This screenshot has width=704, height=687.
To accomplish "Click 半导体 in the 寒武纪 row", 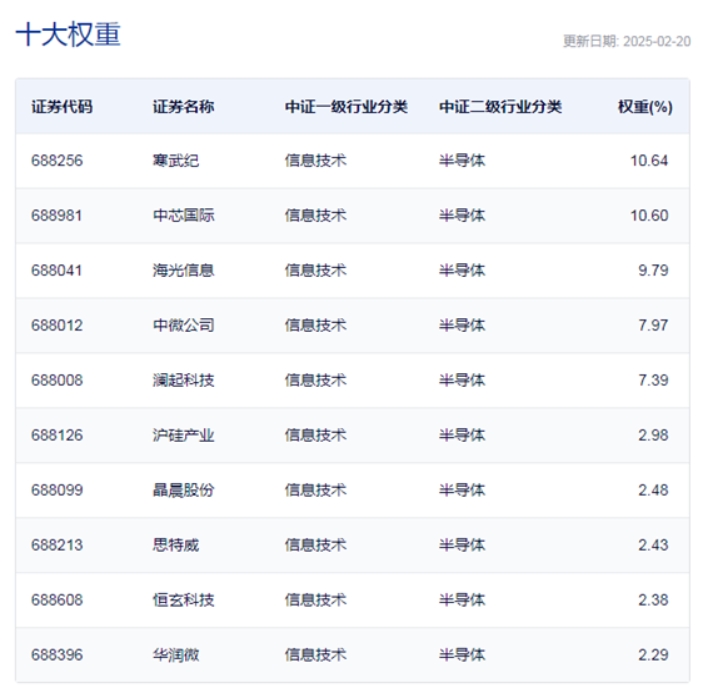I will pos(462,161).
